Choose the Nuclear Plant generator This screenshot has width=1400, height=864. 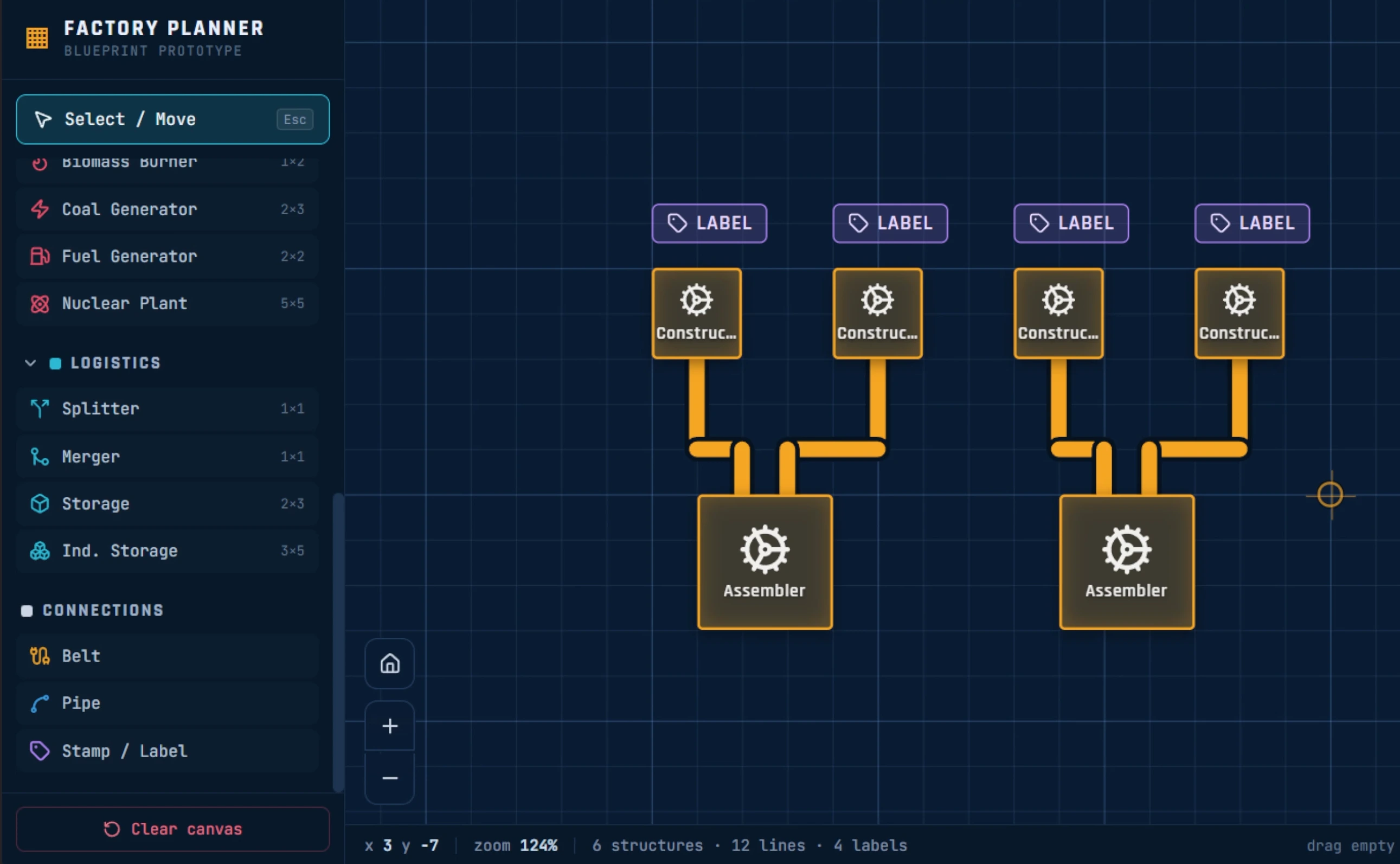[x=168, y=303]
